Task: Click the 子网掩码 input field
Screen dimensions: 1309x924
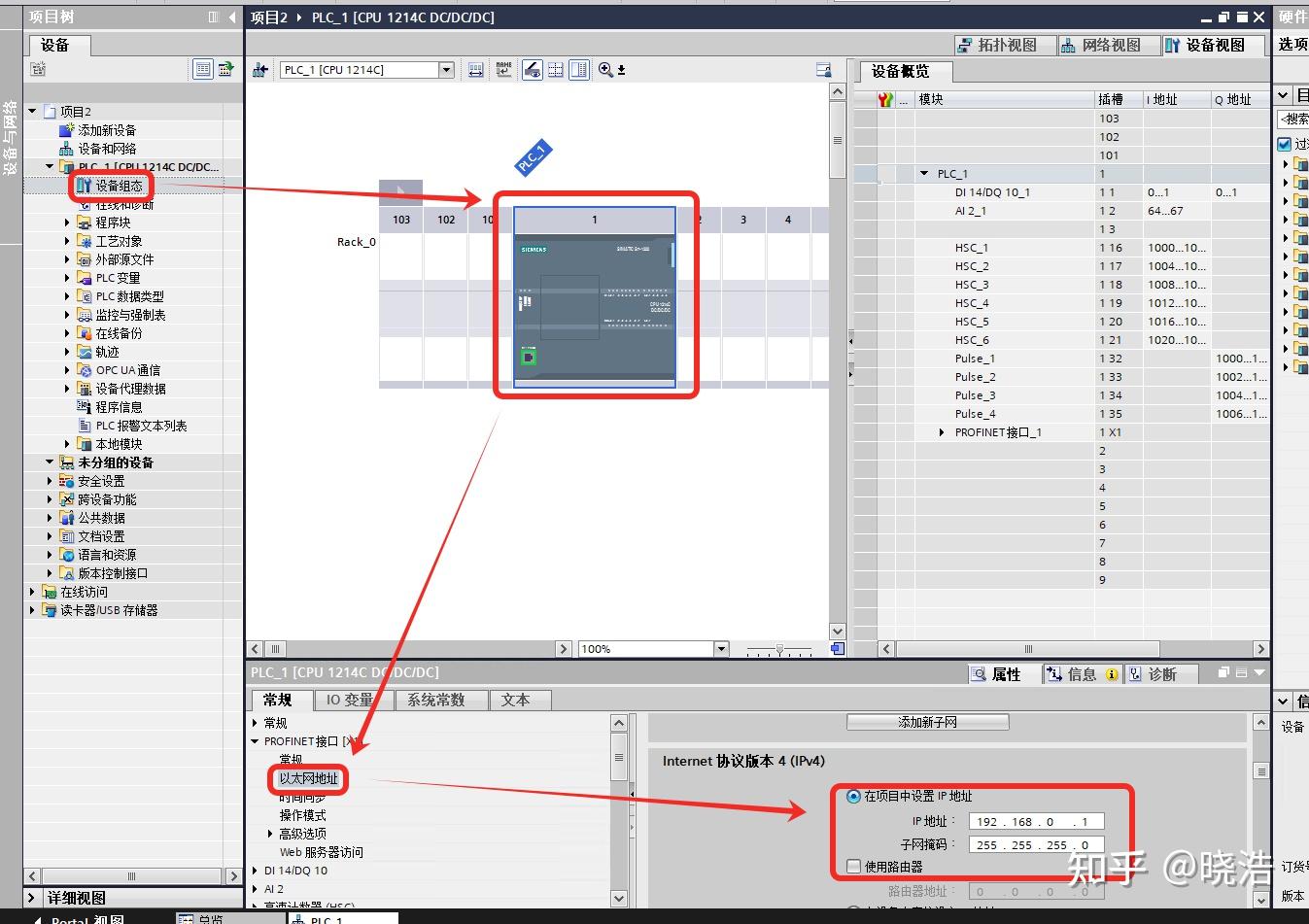Action: point(1036,844)
